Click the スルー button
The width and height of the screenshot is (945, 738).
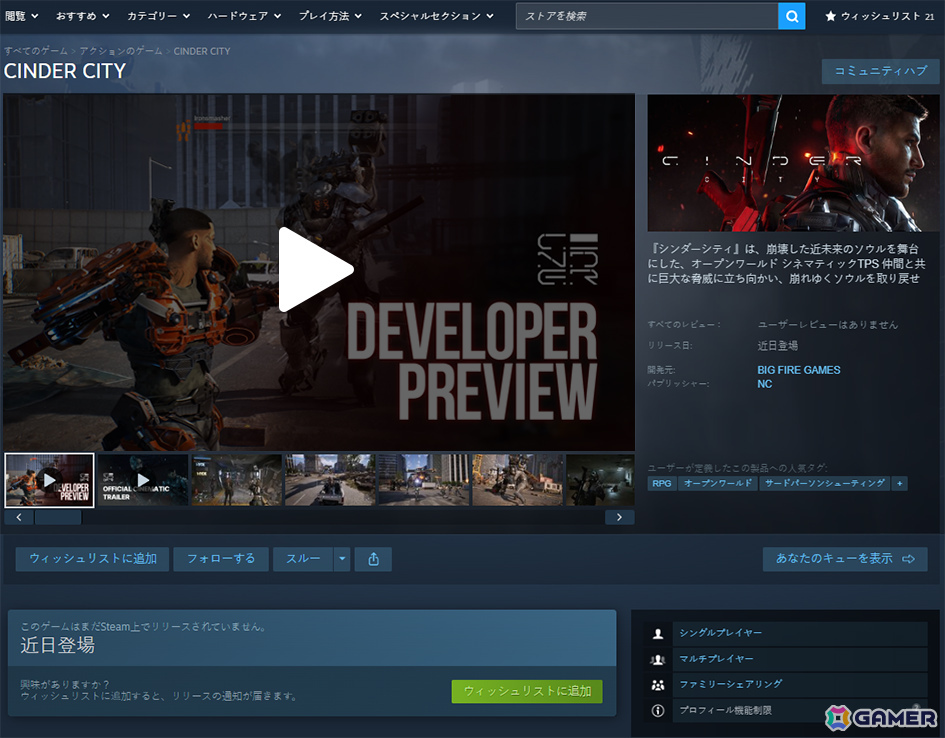tap(303, 559)
